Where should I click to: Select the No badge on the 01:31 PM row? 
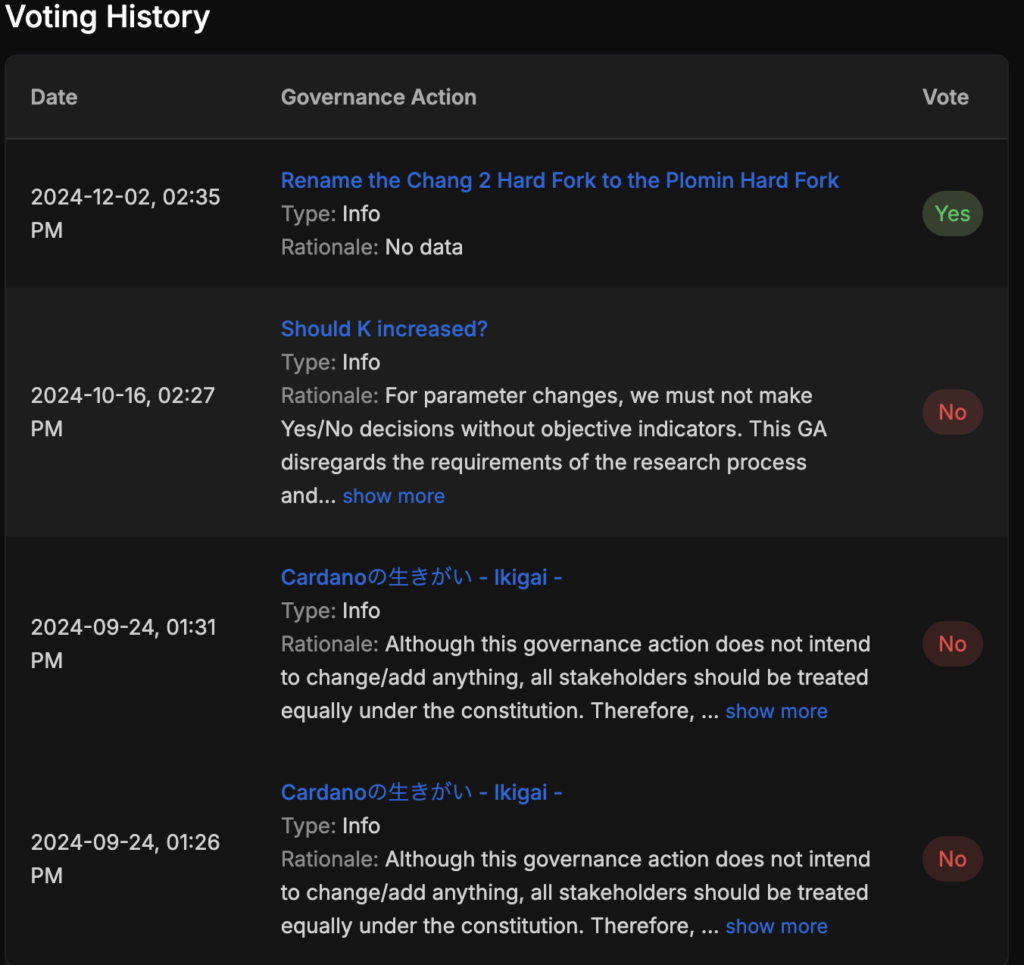pos(952,644)
